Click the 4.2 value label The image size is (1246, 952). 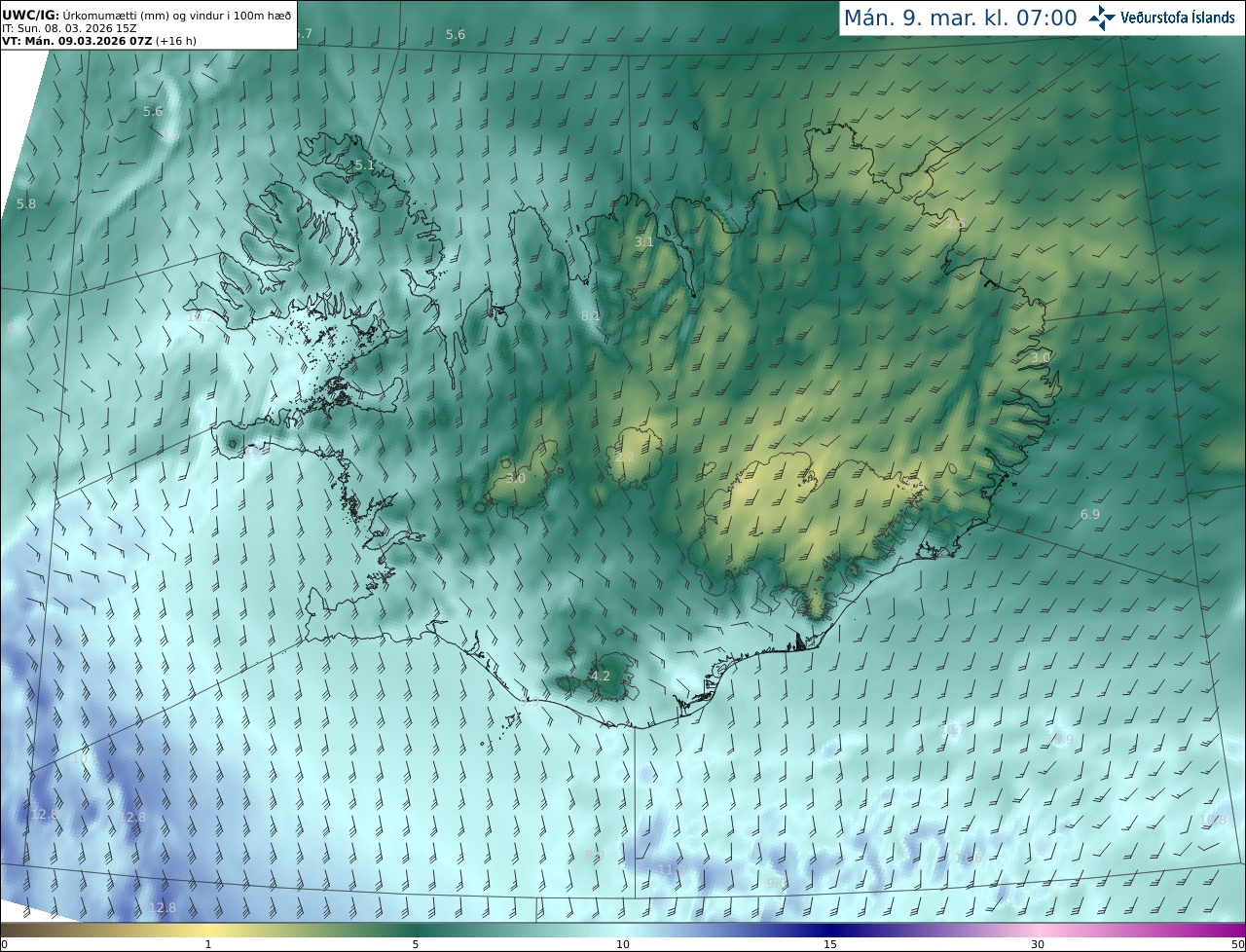click(601, 676)
